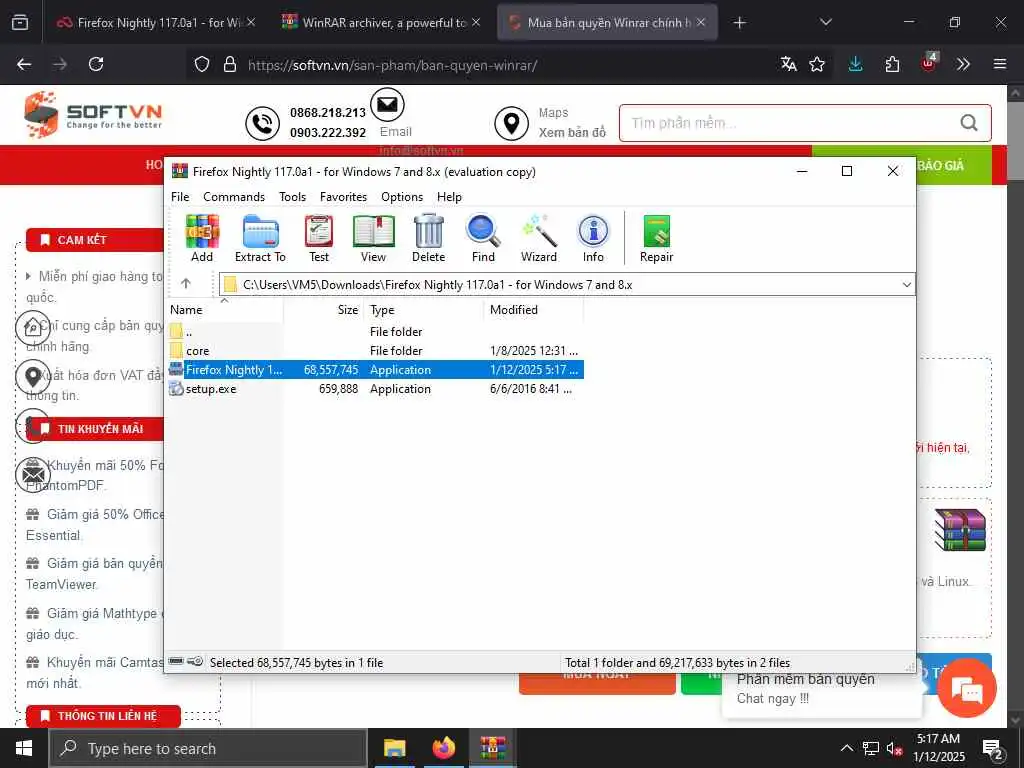The height and width of the screenshot is (768, 1024).
Task: Open the Tools menu
Action: [x=293, y=197]
